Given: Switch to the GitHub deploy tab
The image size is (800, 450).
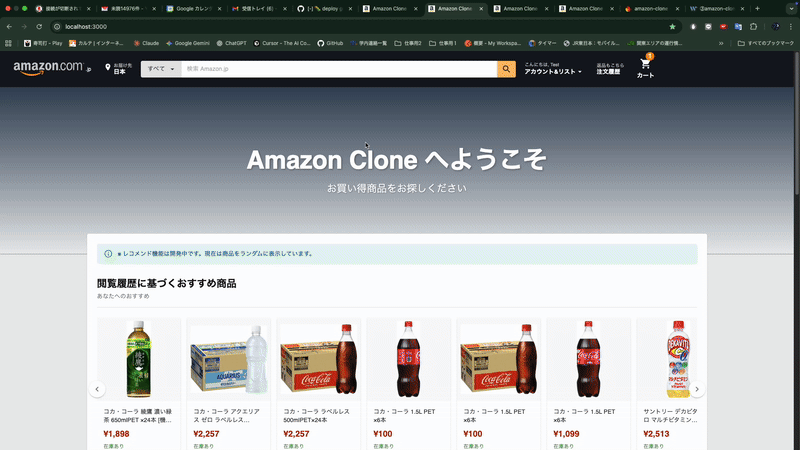Looking at the screenshot, I should [325, 9].
